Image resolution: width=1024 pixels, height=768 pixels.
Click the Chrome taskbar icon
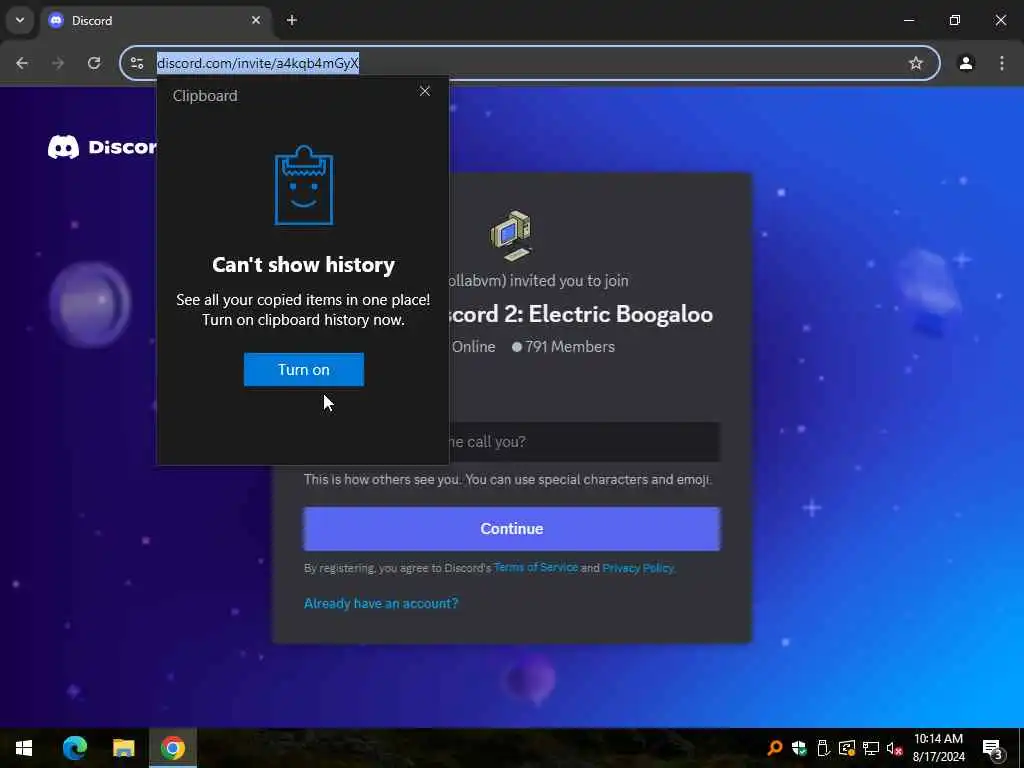point(172,748)
